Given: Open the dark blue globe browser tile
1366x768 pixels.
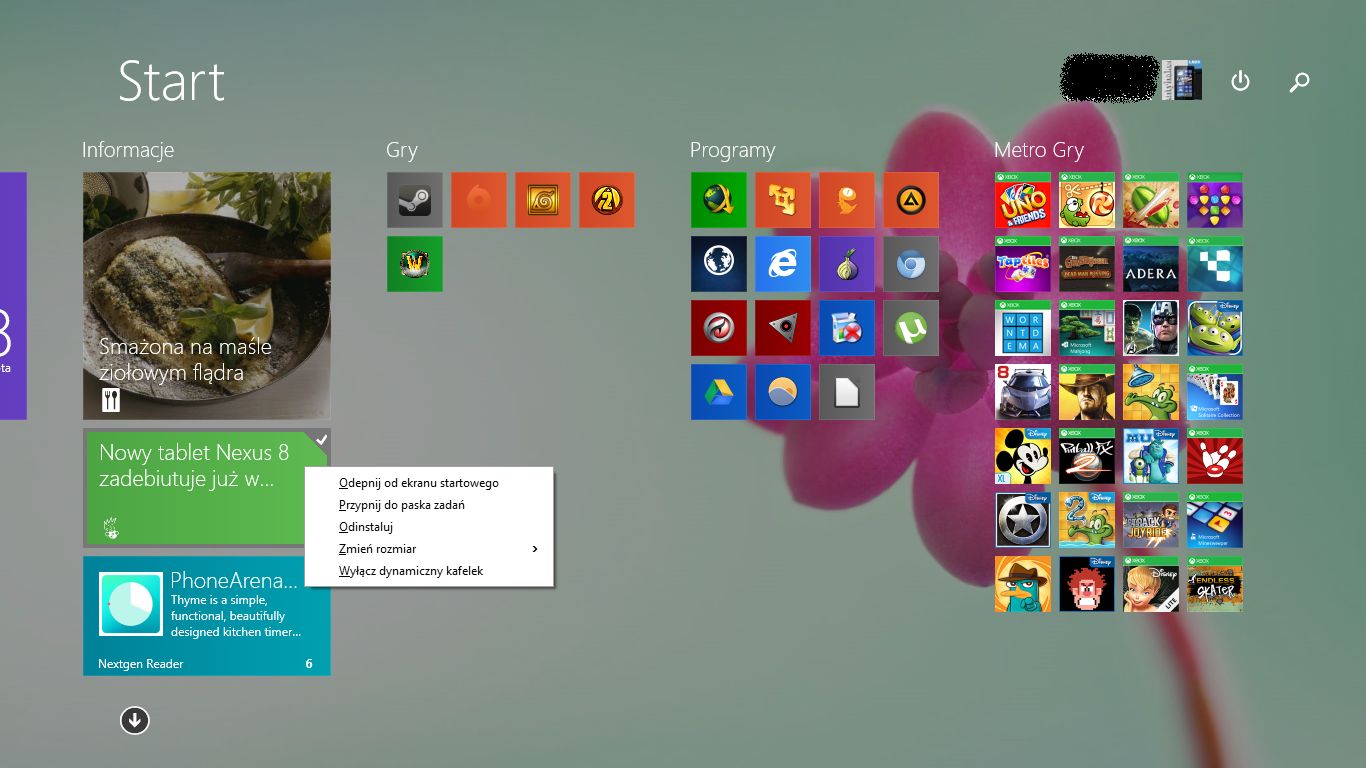Looking at the screenshot, I should pyautogui.click(x=719, y=264).
